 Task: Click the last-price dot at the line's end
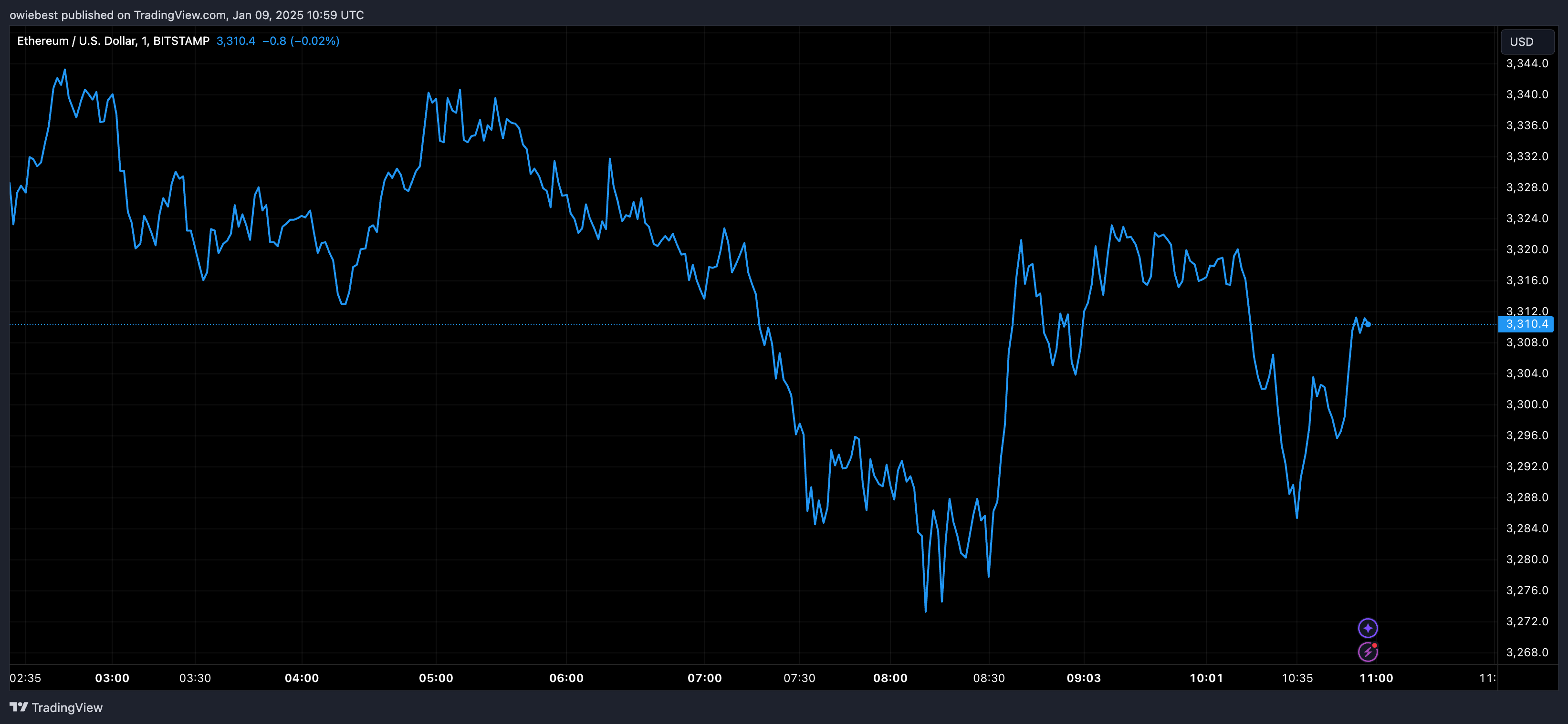pyautogui.click(x=1368, y=324)
